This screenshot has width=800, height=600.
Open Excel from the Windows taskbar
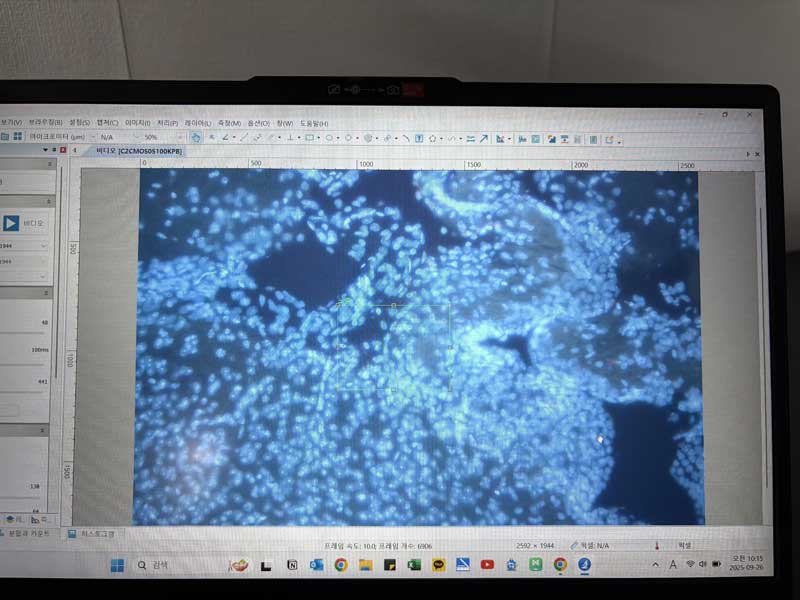coord(414,565)
